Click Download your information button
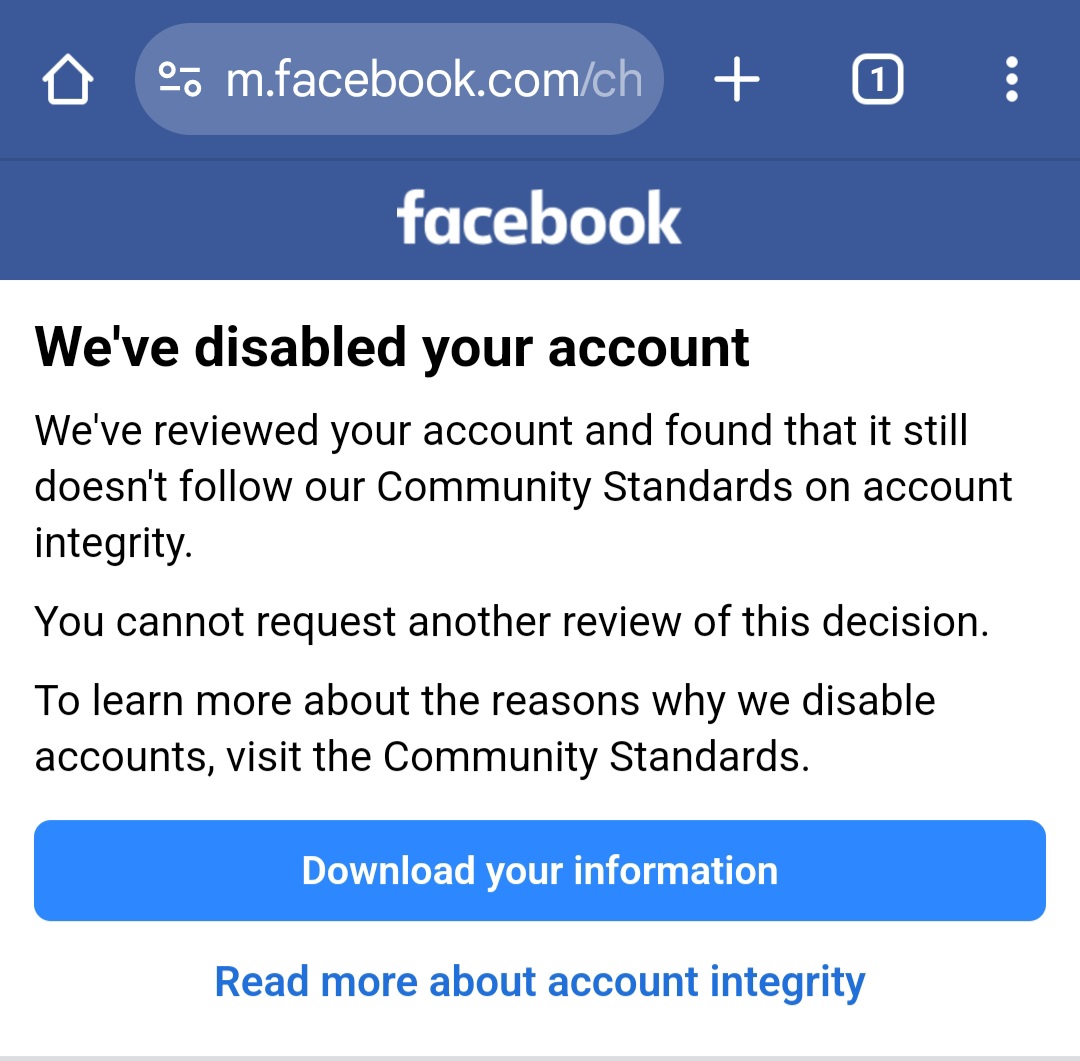1080x1061 pixels. pos(540,870)
